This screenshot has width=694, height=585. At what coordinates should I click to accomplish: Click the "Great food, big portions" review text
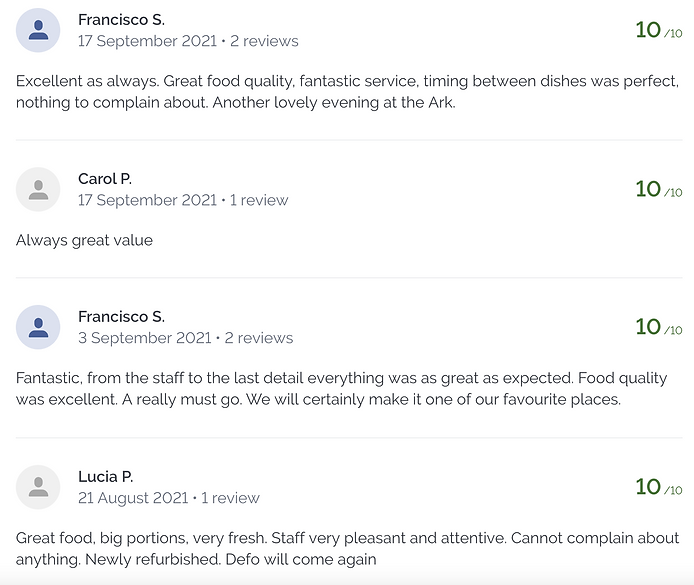(340, 548)
